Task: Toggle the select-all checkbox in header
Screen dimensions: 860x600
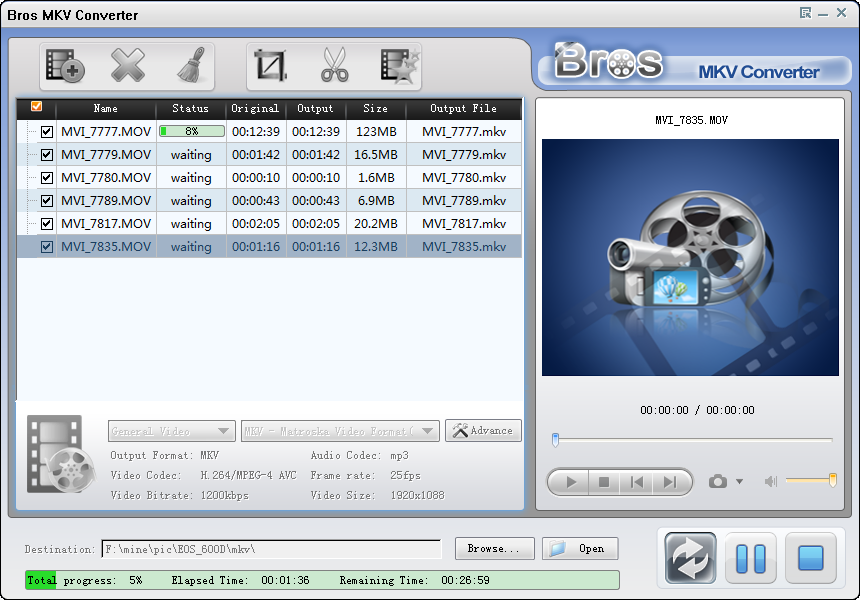Action: click(x=37, y=106)
